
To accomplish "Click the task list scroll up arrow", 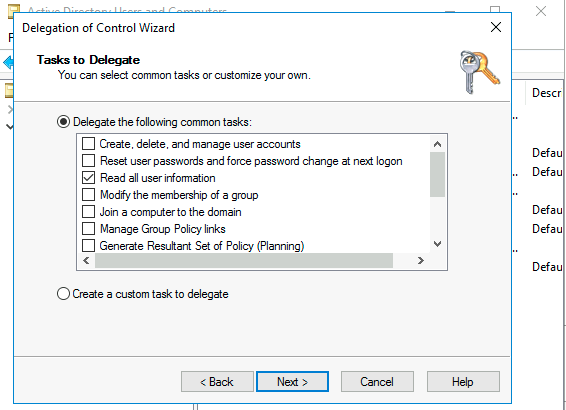I will [437, 144].
